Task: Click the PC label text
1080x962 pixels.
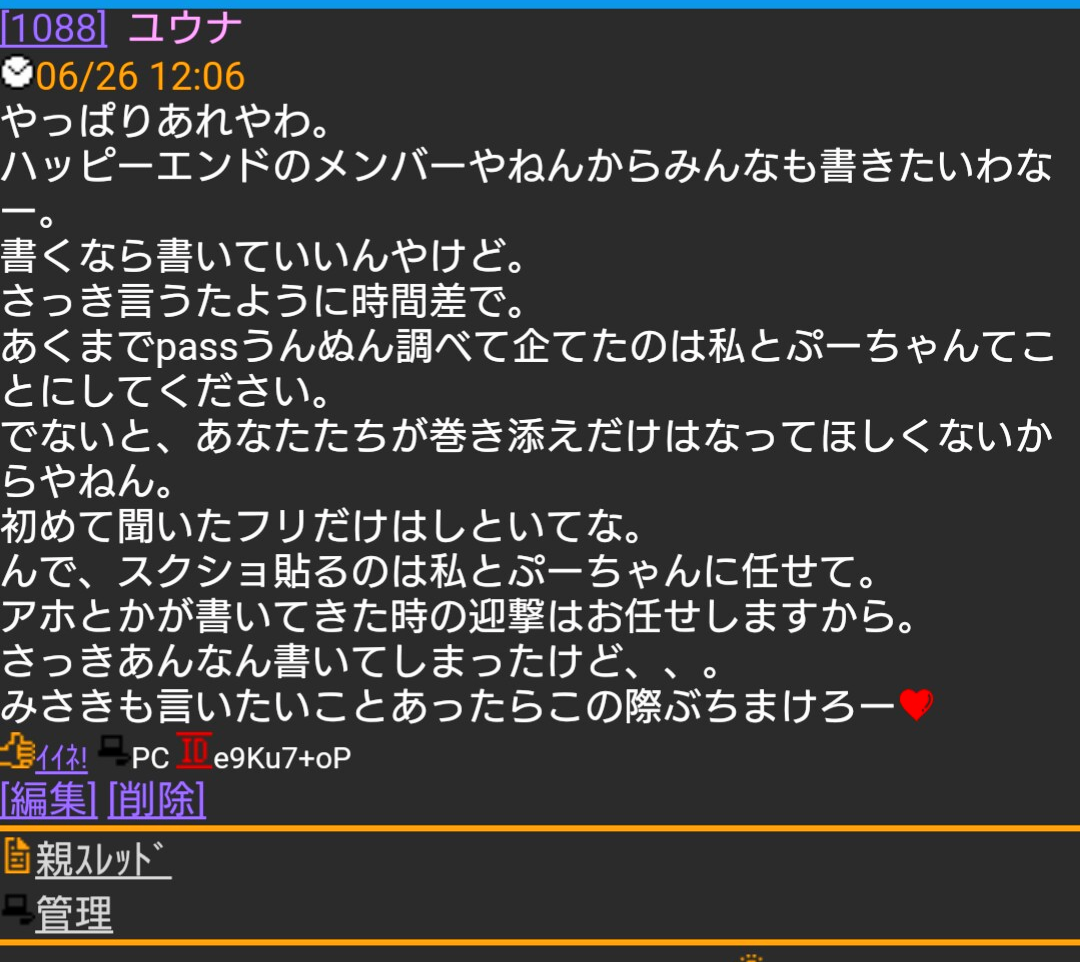Action: tap(150, 758)
